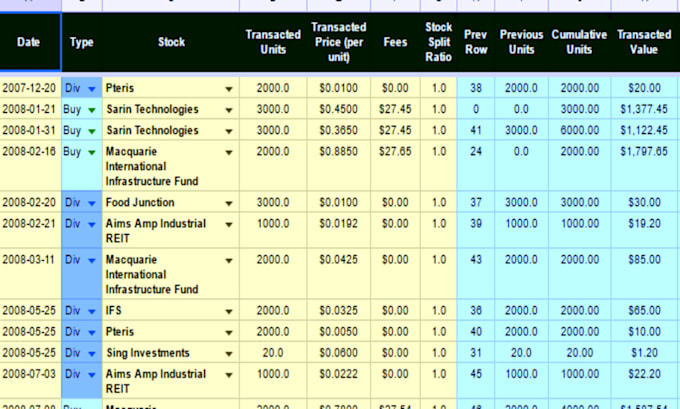Select the IFS stock cell
This screenshot has width=680, height=409.
pyautogui.click(x=170, y=311)
